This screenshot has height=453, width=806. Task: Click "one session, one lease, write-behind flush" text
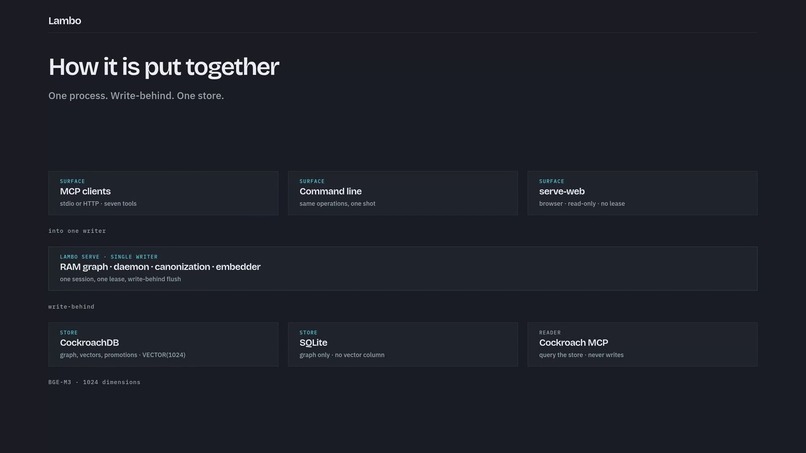(x=120, y=279)
